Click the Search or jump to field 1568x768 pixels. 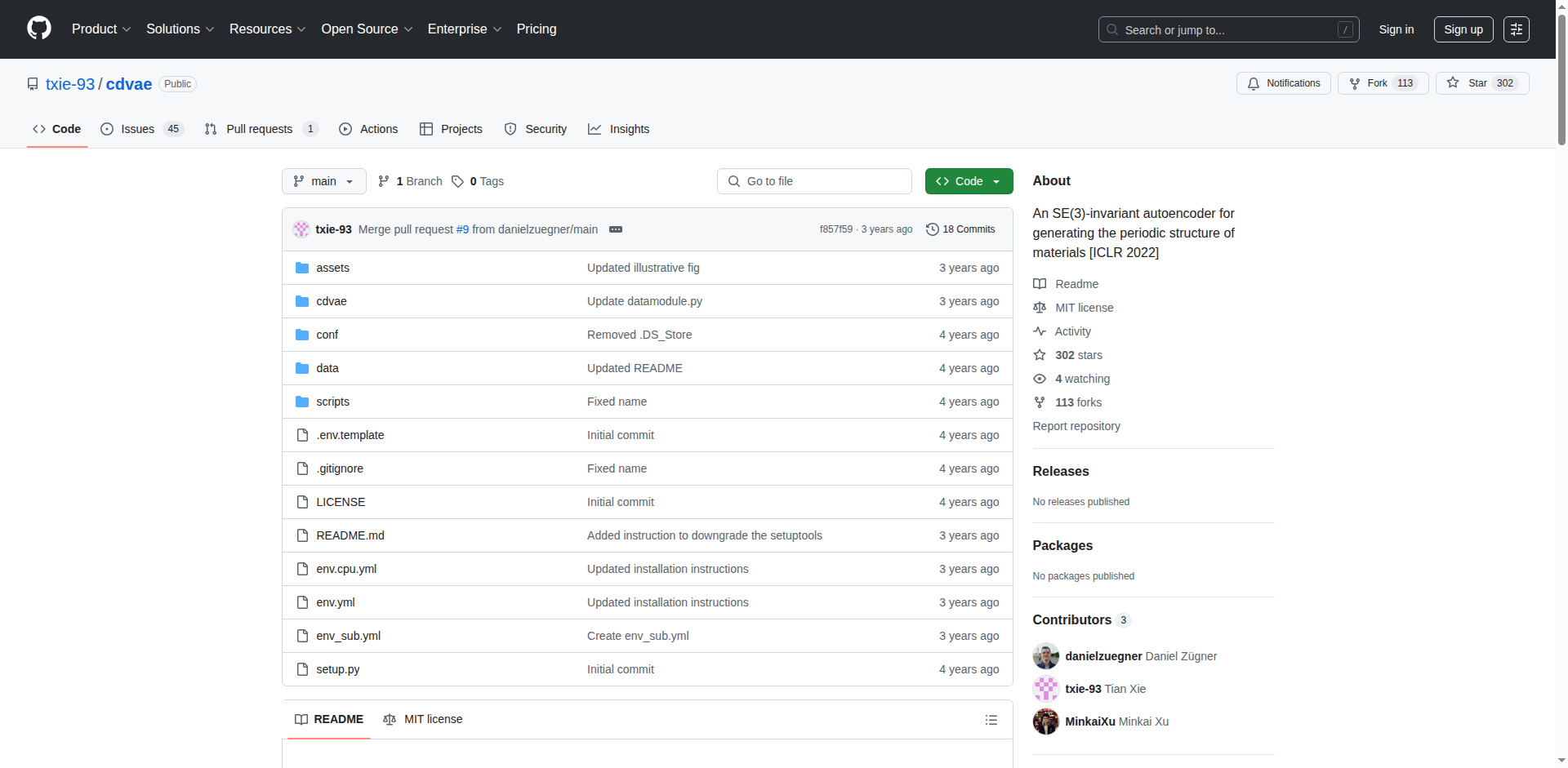(1229, 29)
